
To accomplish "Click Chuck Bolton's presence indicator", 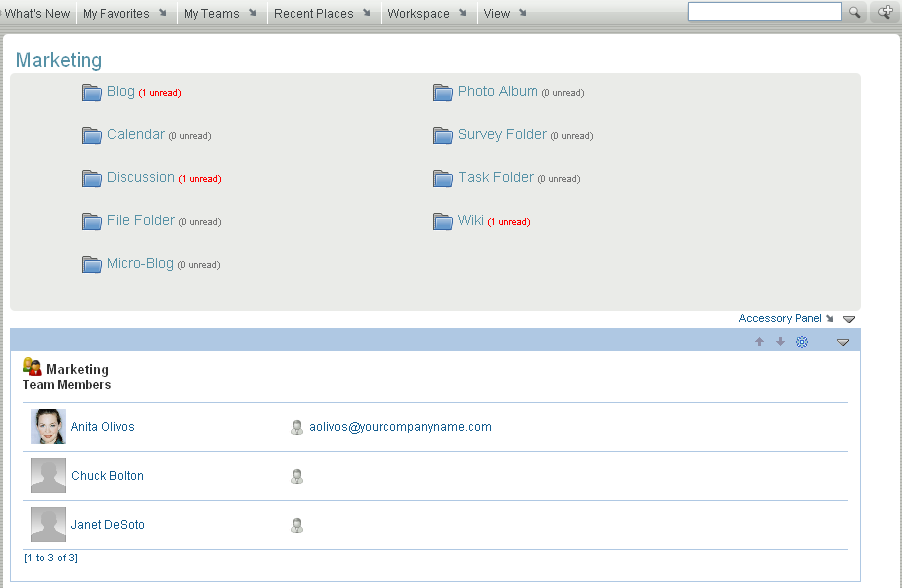I will [297, 475].
